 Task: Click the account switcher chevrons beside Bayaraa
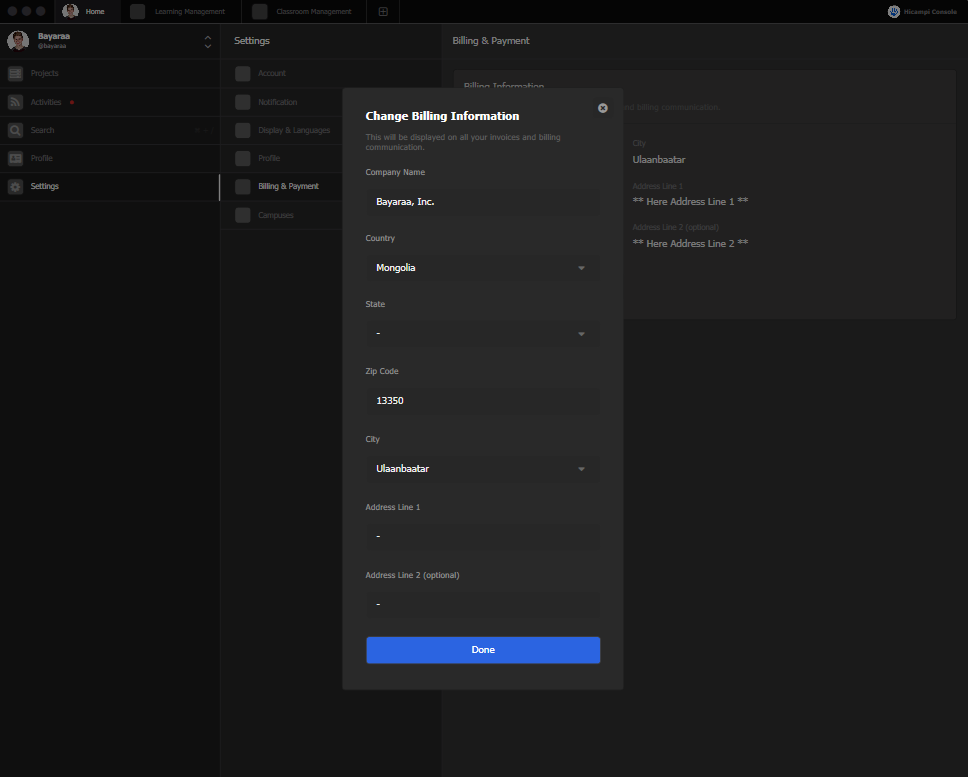click(207, 40)
